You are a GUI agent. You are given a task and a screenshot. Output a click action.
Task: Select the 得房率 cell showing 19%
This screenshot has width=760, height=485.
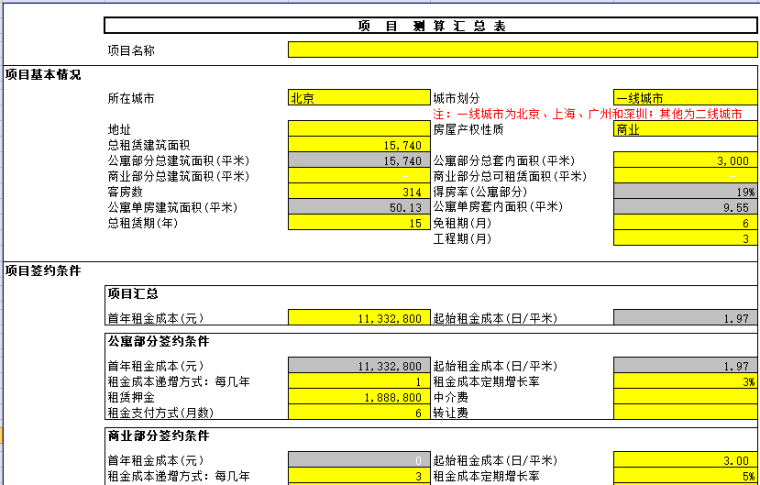[682, 191]
